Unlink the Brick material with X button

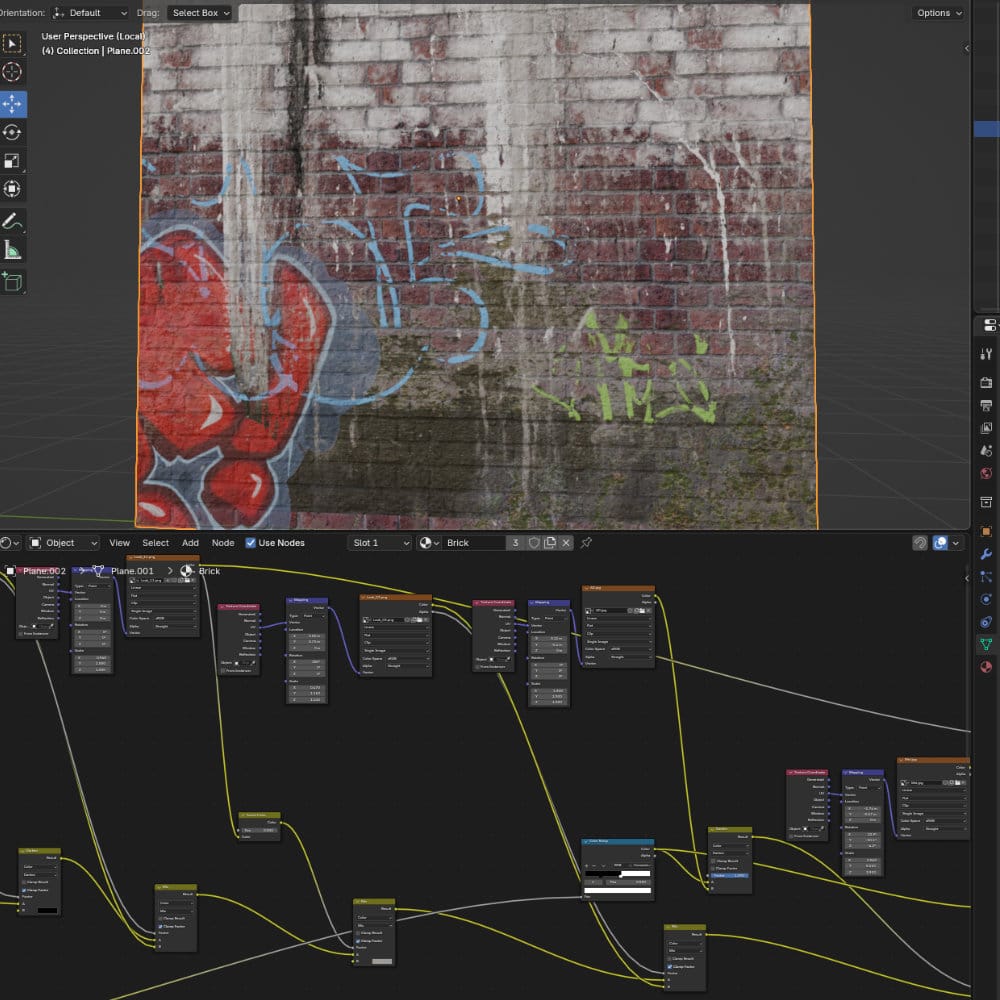click(566, 543)
